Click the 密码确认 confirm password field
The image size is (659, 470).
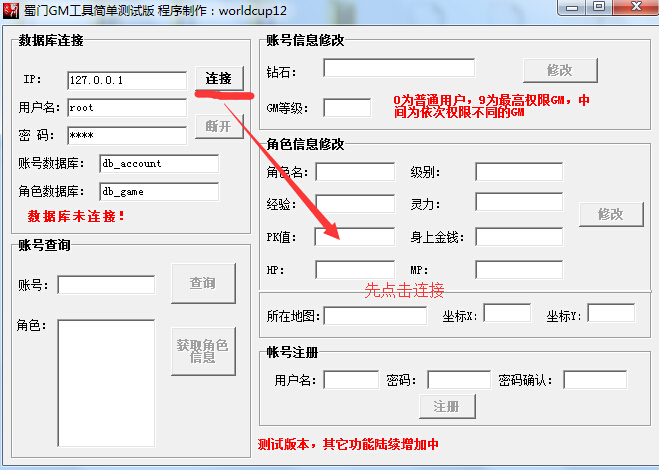tap(594, 380)
